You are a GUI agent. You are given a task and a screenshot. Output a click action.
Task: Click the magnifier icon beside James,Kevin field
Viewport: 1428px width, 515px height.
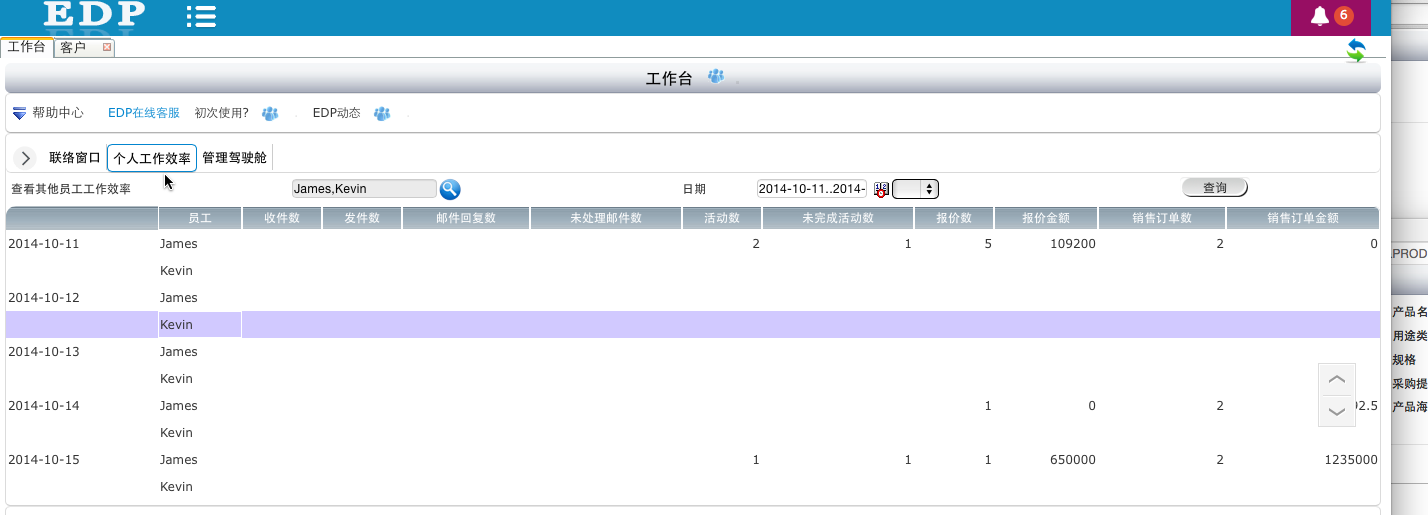coord(450,189)
